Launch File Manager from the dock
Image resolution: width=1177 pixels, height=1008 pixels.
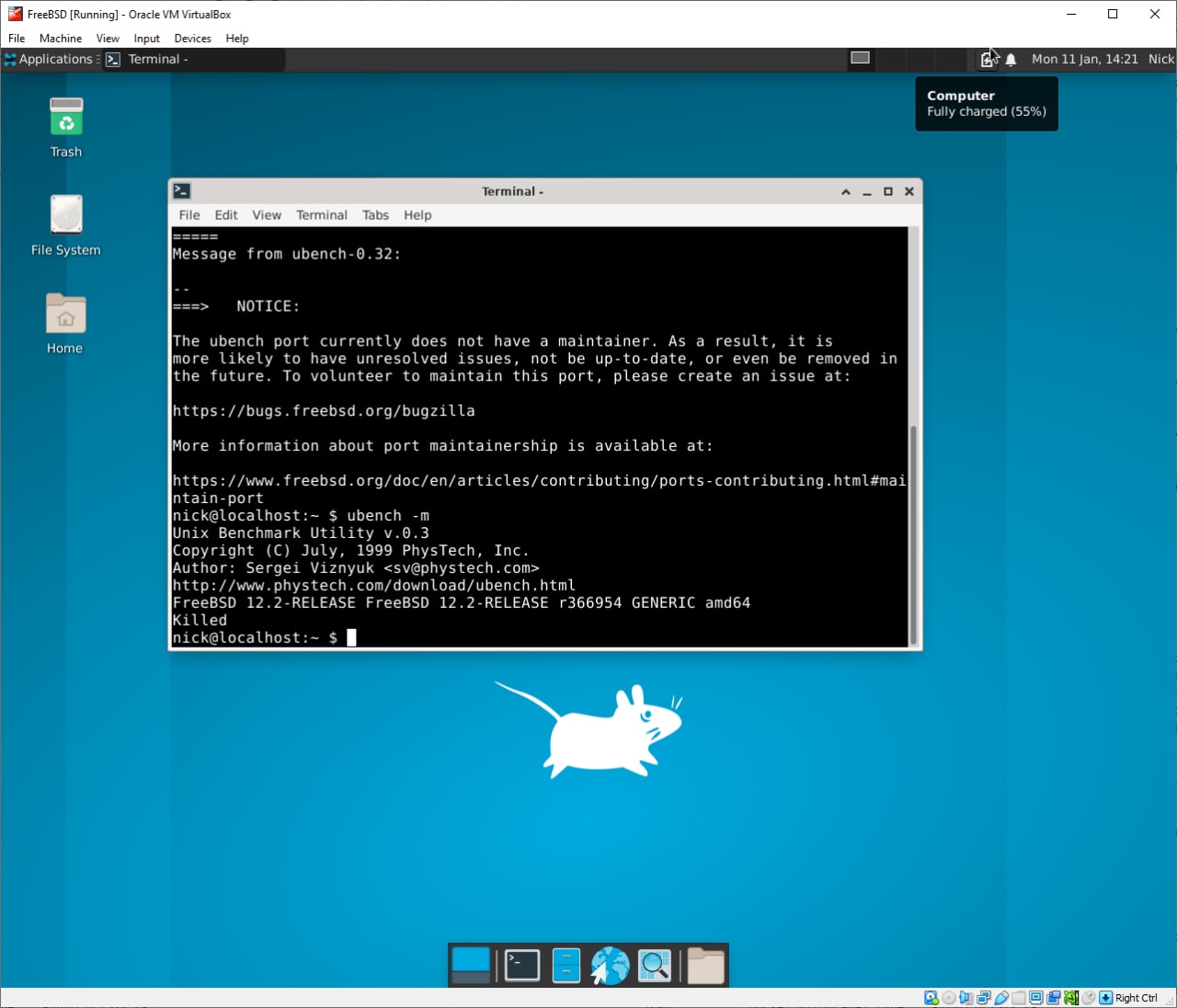tap(566, 966)
